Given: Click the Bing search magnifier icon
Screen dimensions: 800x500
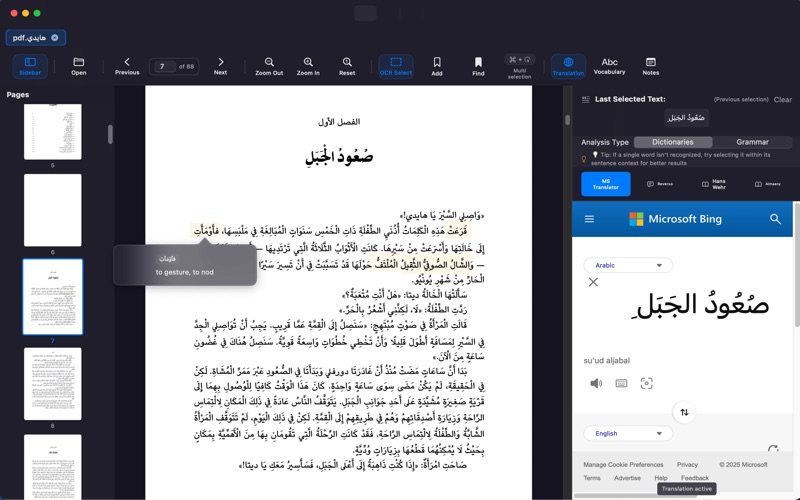Looking at the screenshot, I should coord(775,219).
